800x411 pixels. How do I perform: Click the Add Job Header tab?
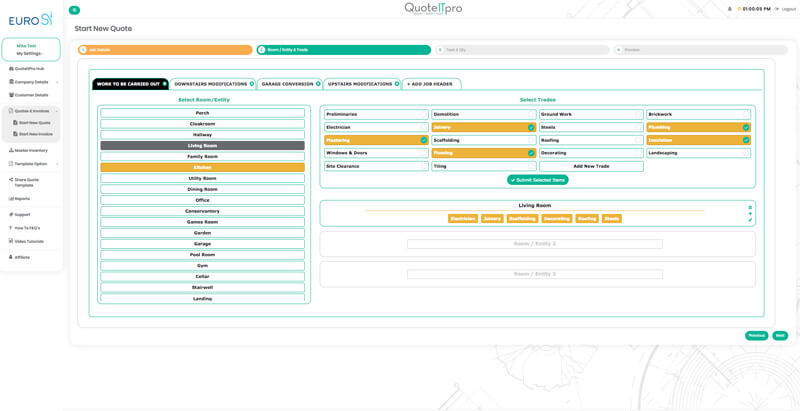coord(430,84)
